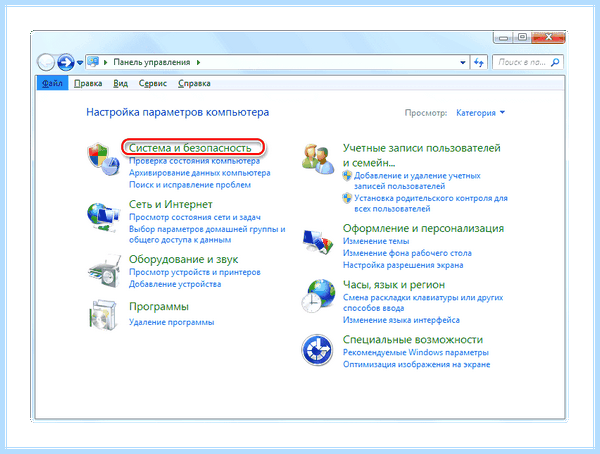Image resolution: width=600 pixels, height=454 pixels.
Task: Click the Network and Internet globe icon
Action: point(103,217)
